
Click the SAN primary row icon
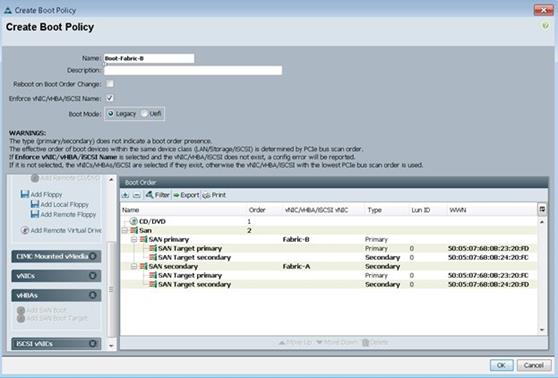click(x=143, y=240)
